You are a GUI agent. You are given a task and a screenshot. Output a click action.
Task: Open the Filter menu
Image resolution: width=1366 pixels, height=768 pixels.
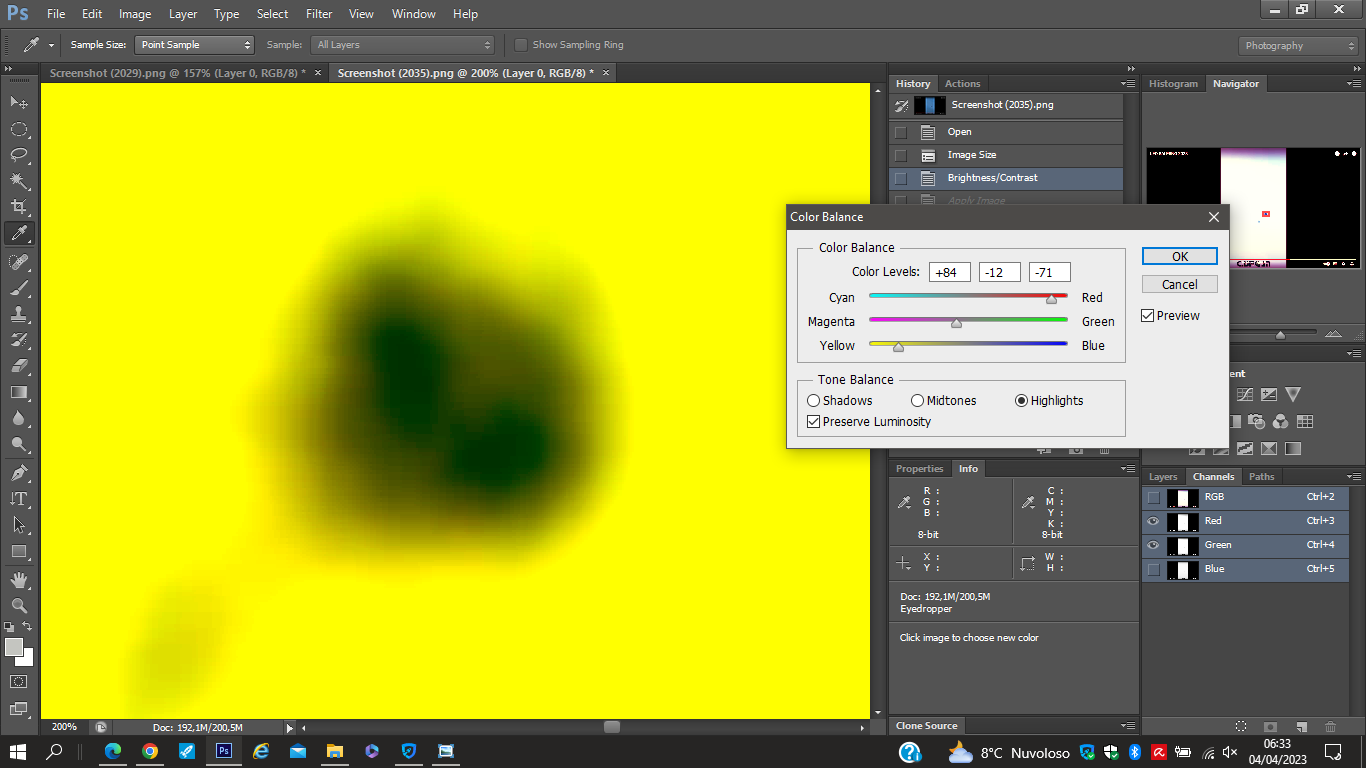click(x=319, y=14)
